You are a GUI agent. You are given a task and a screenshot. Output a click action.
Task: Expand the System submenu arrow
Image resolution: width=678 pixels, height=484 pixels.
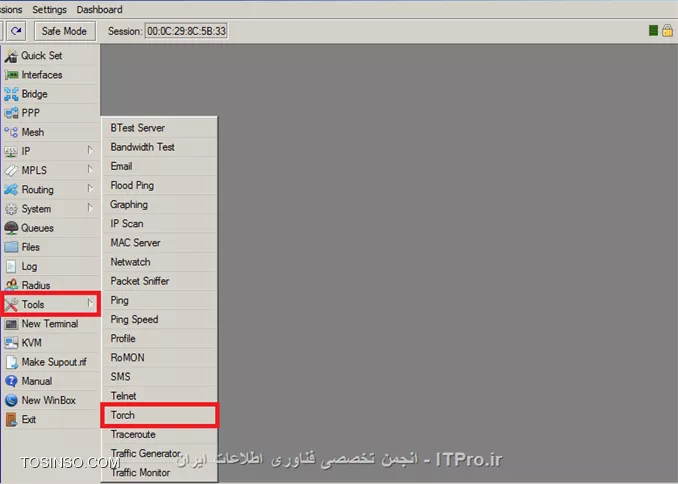click(x=90, y=208)
